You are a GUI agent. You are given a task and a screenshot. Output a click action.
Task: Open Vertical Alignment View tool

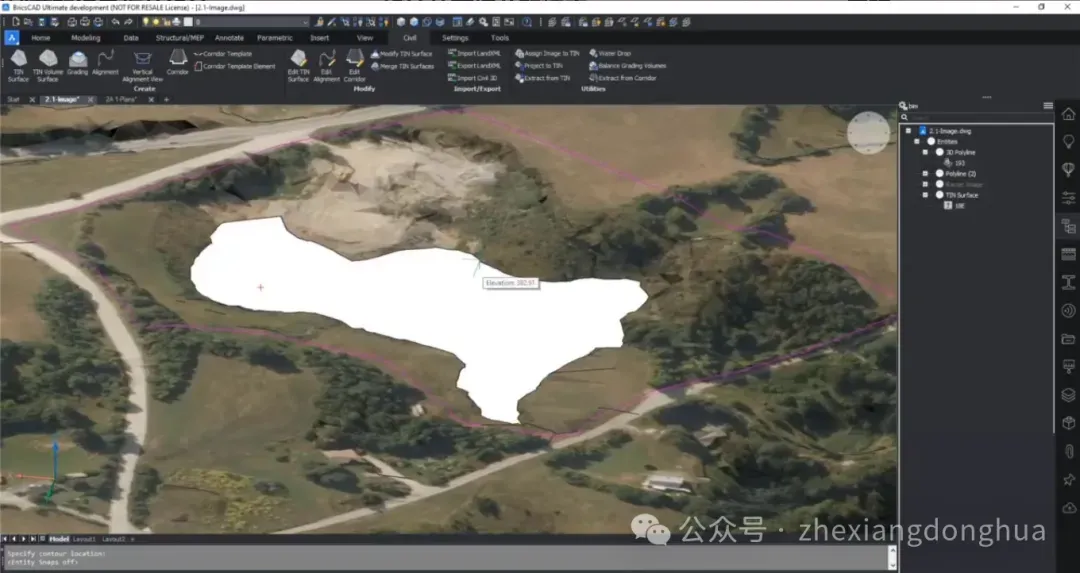pos(143,65)
